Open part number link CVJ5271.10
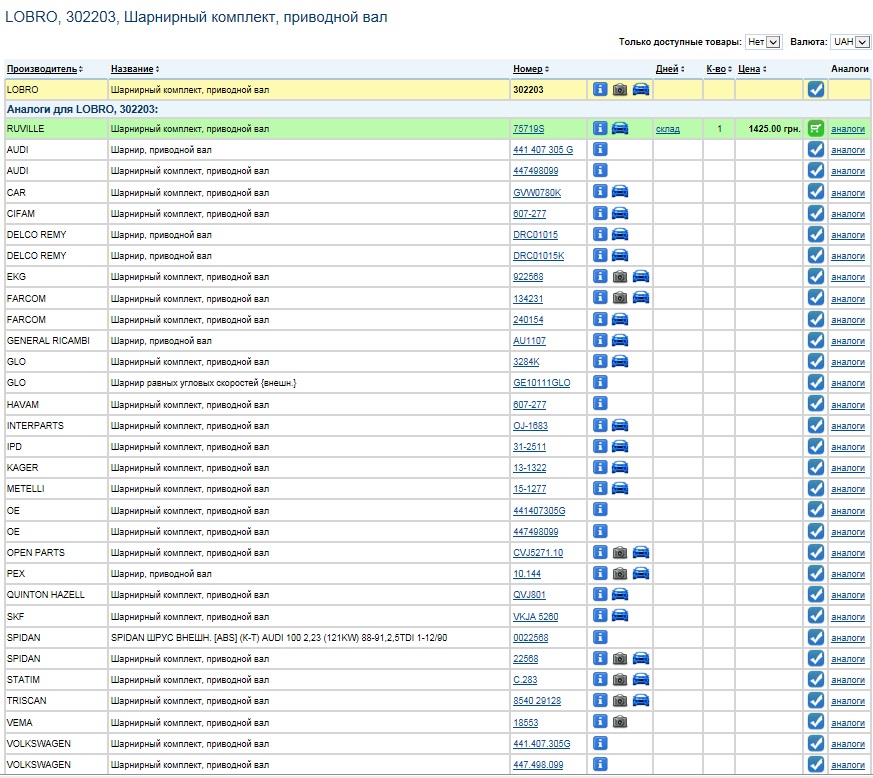Image resolution: width=873 pixels, height=778 pixels. click(x=537, y=553)
